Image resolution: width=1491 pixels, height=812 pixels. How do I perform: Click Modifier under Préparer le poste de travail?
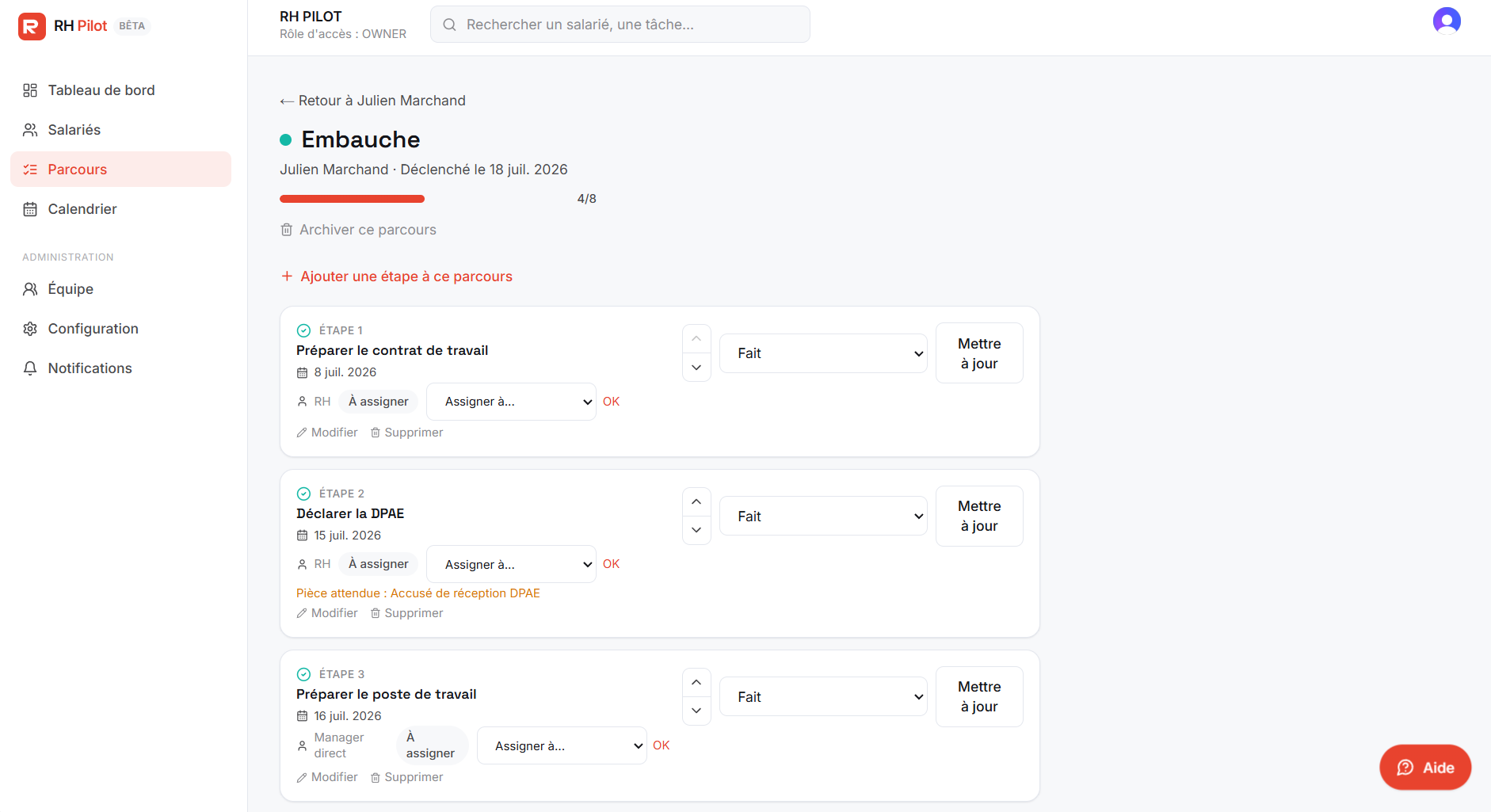[327, 777]
